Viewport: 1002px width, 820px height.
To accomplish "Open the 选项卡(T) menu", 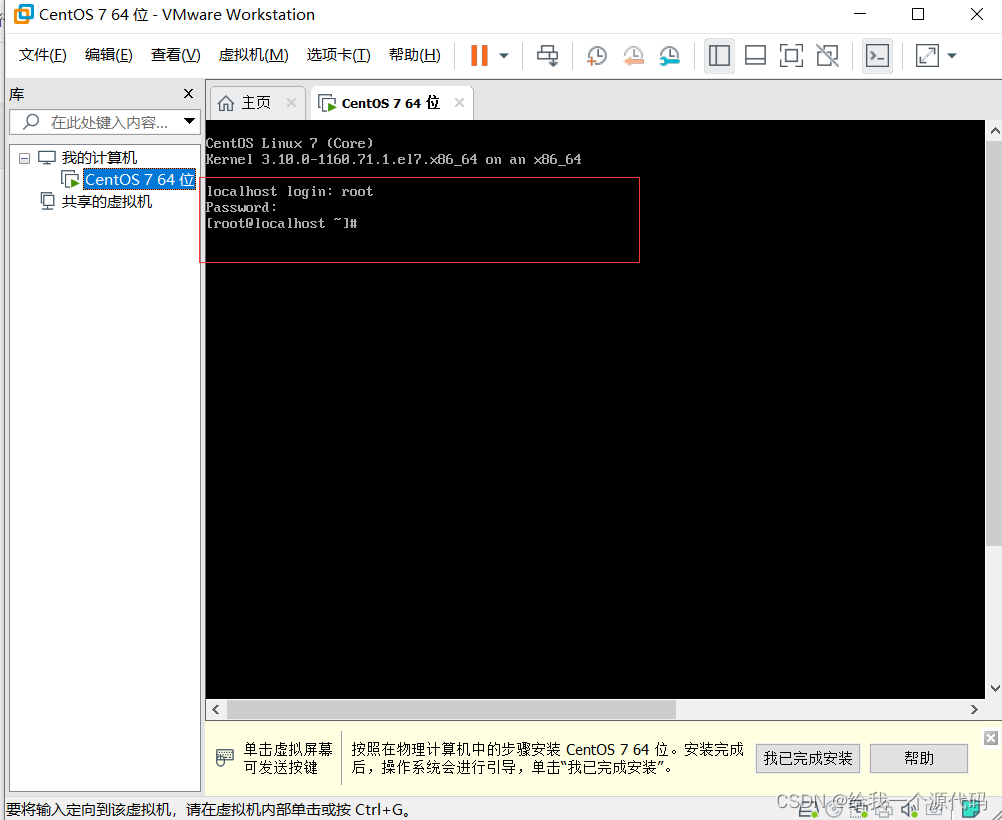I will [339, 55].
